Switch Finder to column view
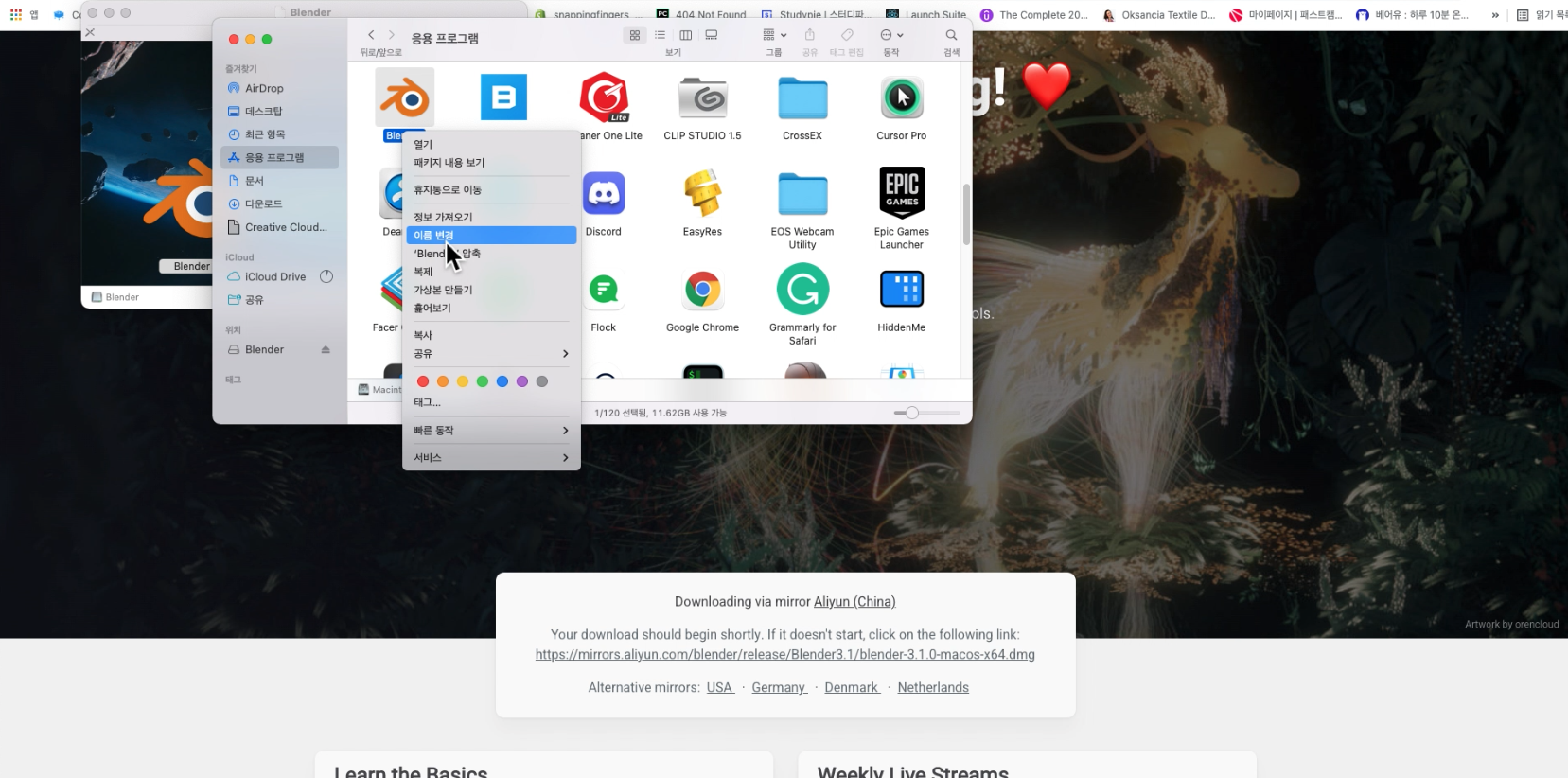 point(686,35)
